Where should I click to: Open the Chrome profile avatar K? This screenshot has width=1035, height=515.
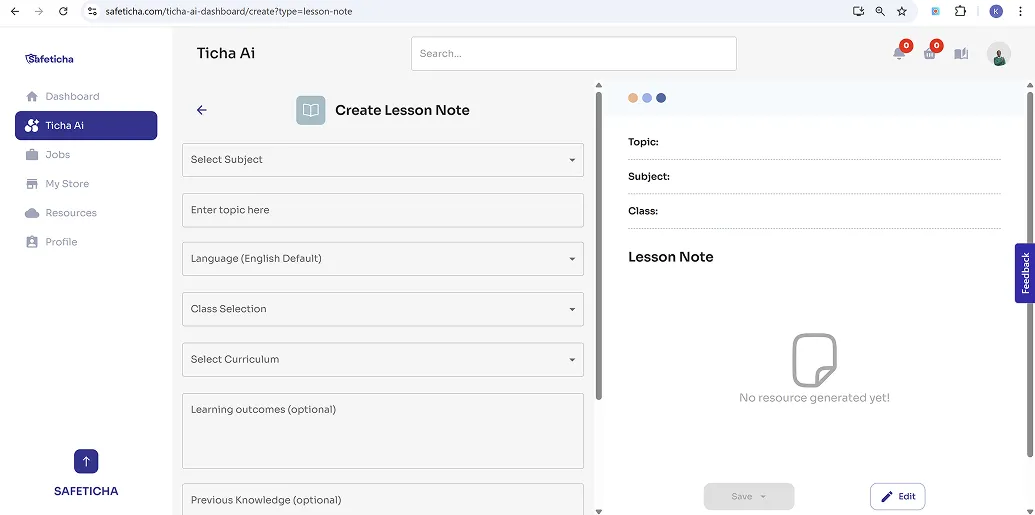(x=996, y=11)
